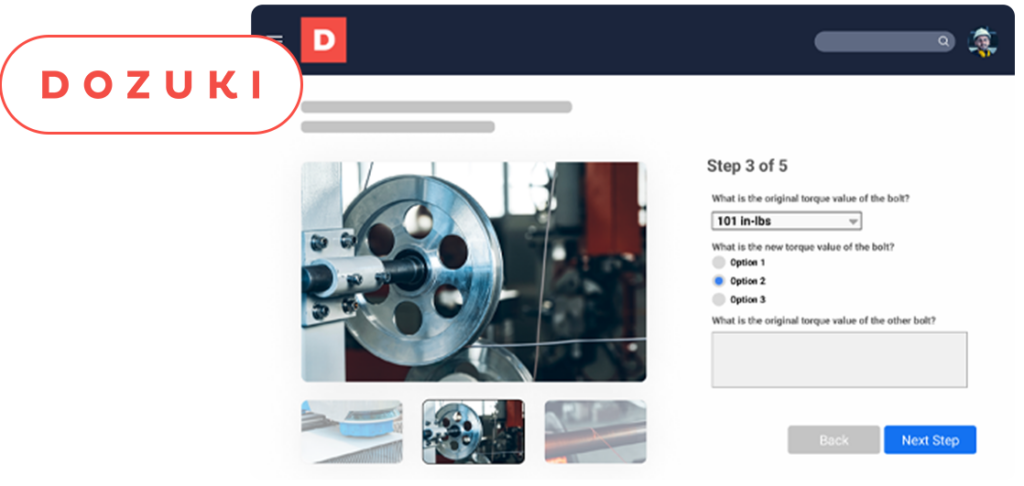This screenshot has width=1024, height=486.
Task: Select the middle pulley wheel thumbnail
Action: tap(473, 431)
